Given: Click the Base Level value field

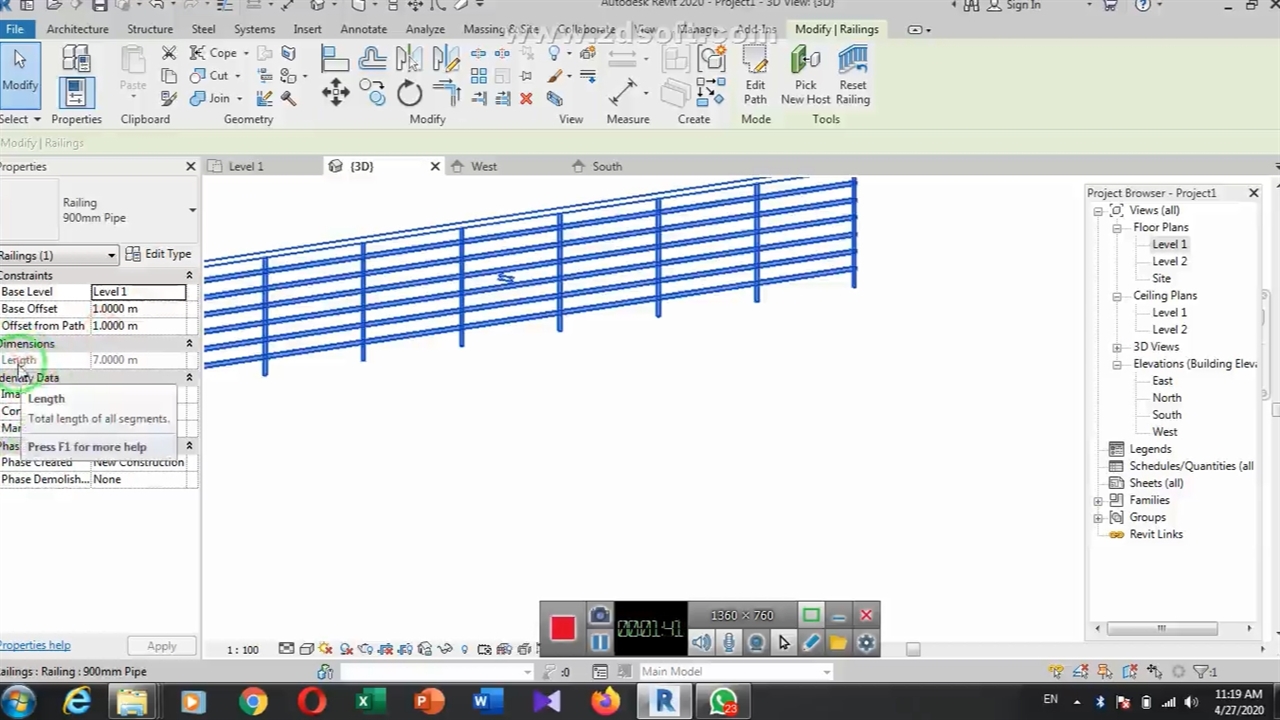Looking at the screenshot, I should [x=138, y=292].
